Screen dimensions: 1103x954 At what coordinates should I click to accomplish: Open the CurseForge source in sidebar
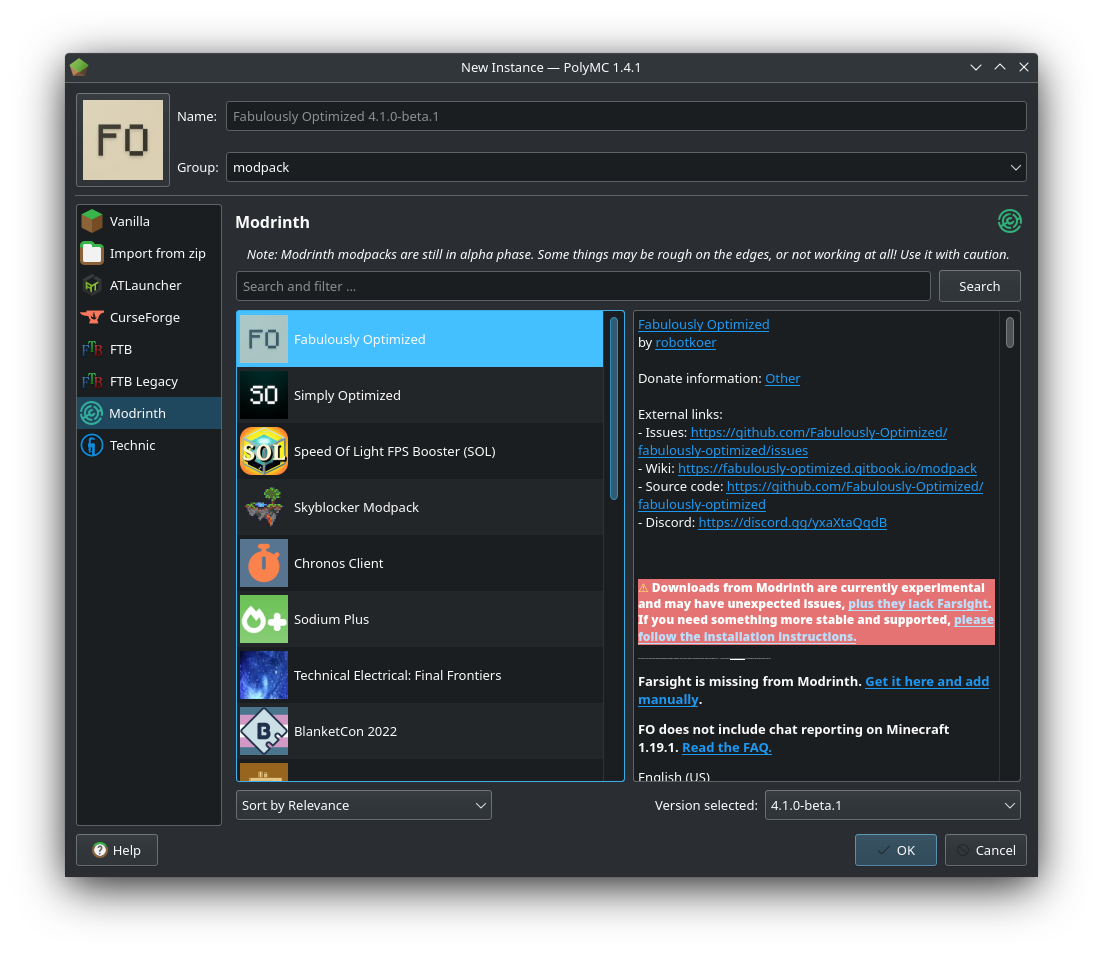click(x=91, y=317)
